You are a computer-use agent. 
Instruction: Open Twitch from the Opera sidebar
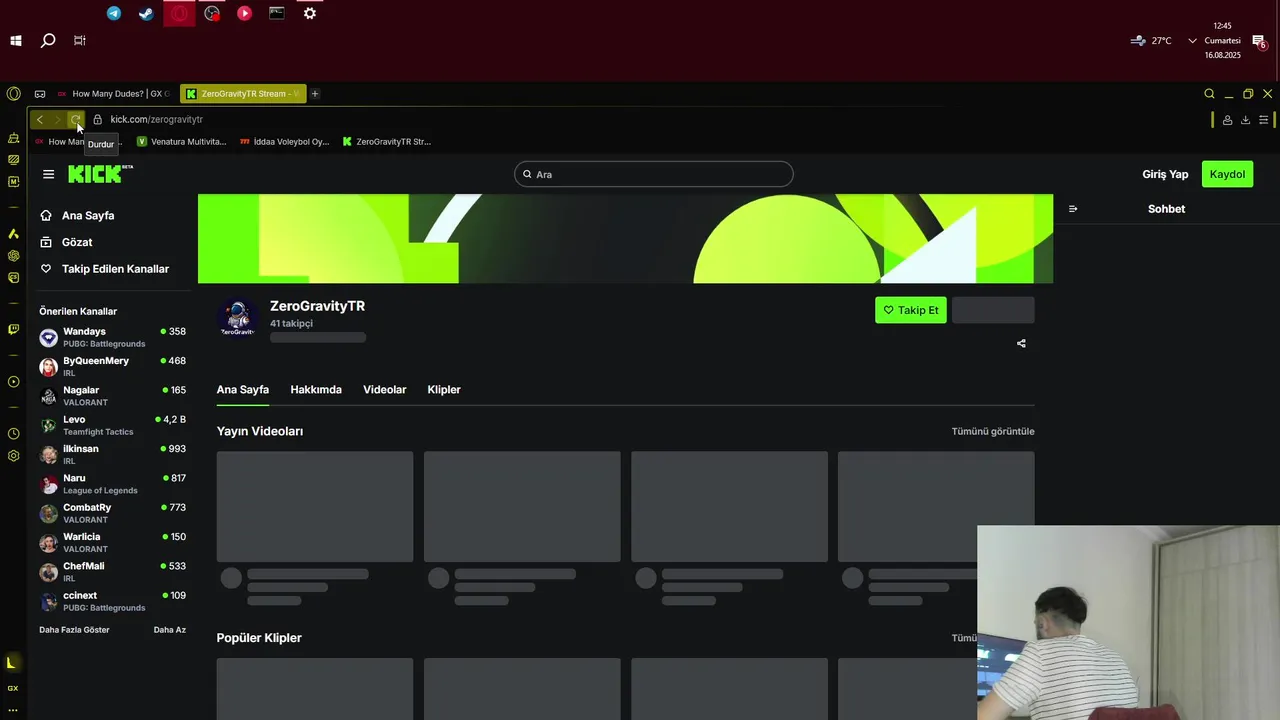[x=13, y=329]
